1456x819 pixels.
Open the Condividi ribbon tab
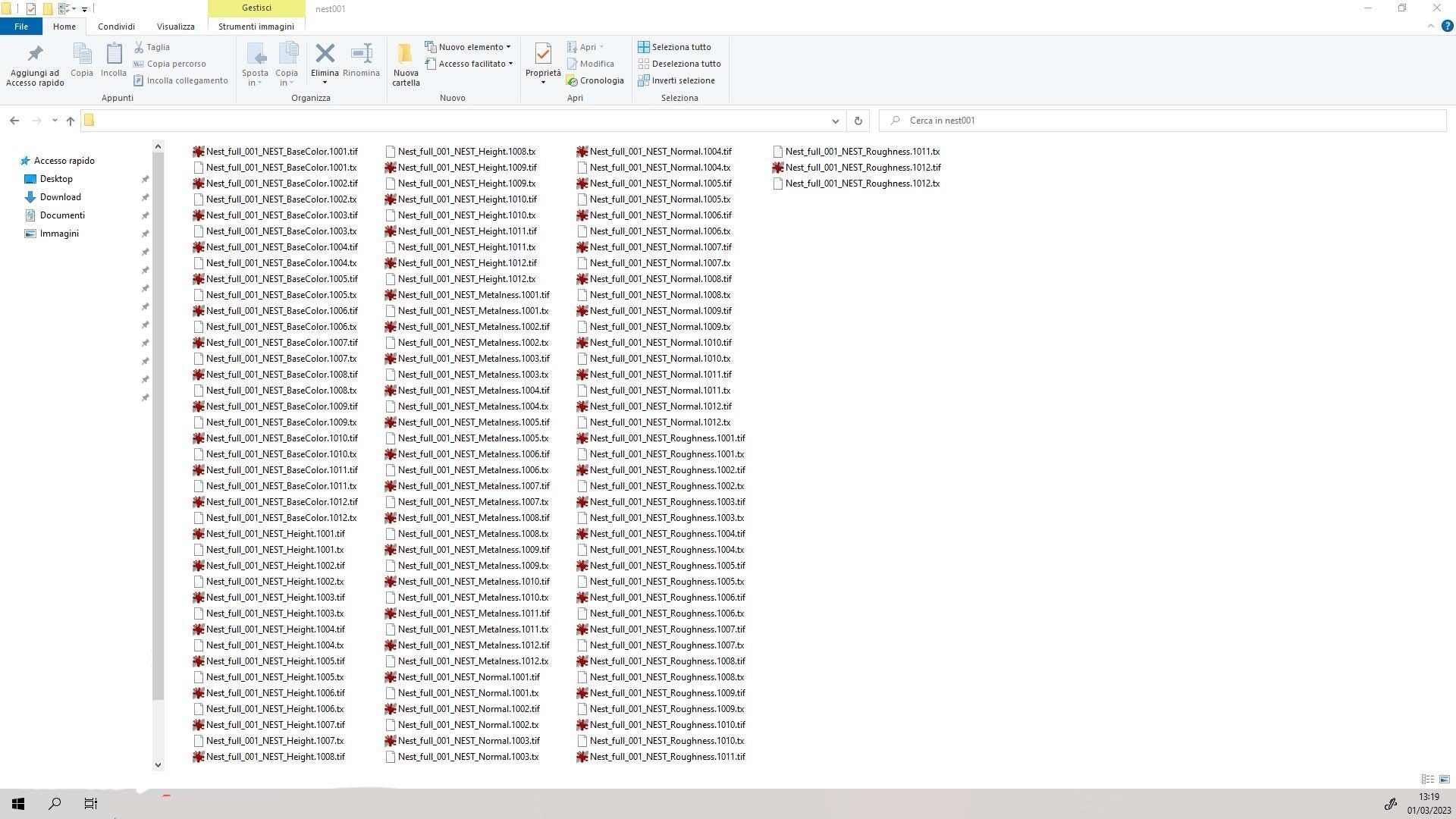[x=116, y=27]
